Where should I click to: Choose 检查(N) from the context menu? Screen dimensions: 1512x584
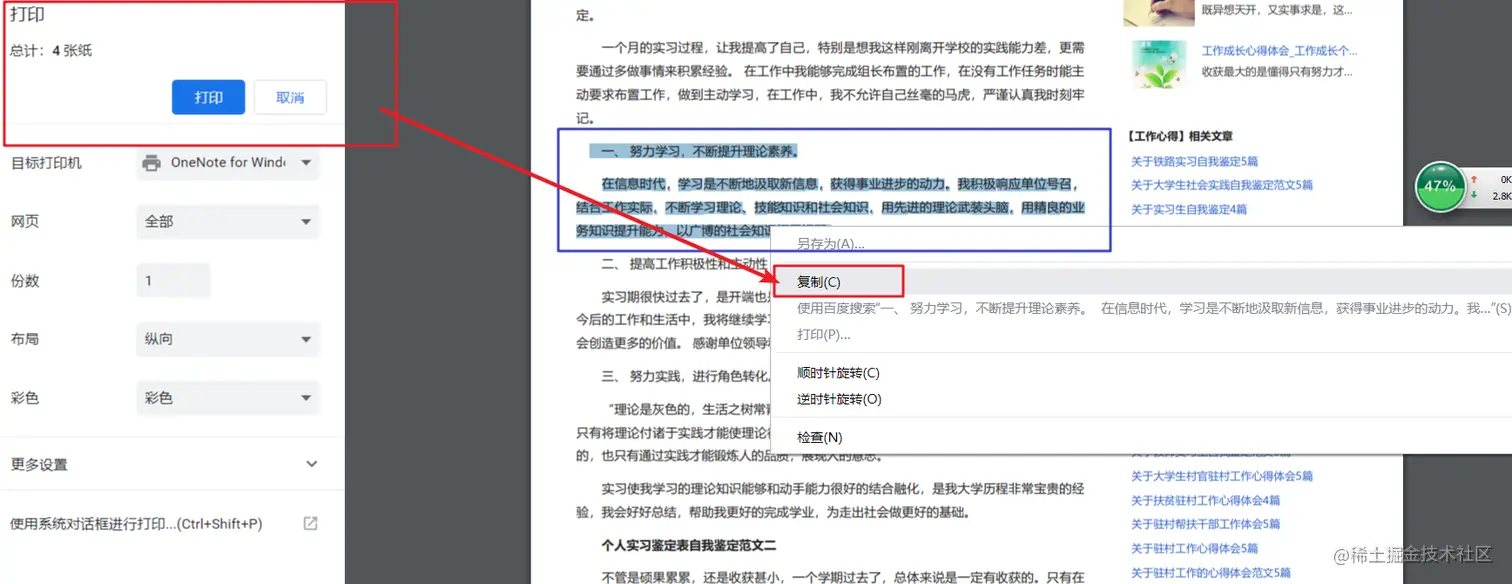(820, 437)
